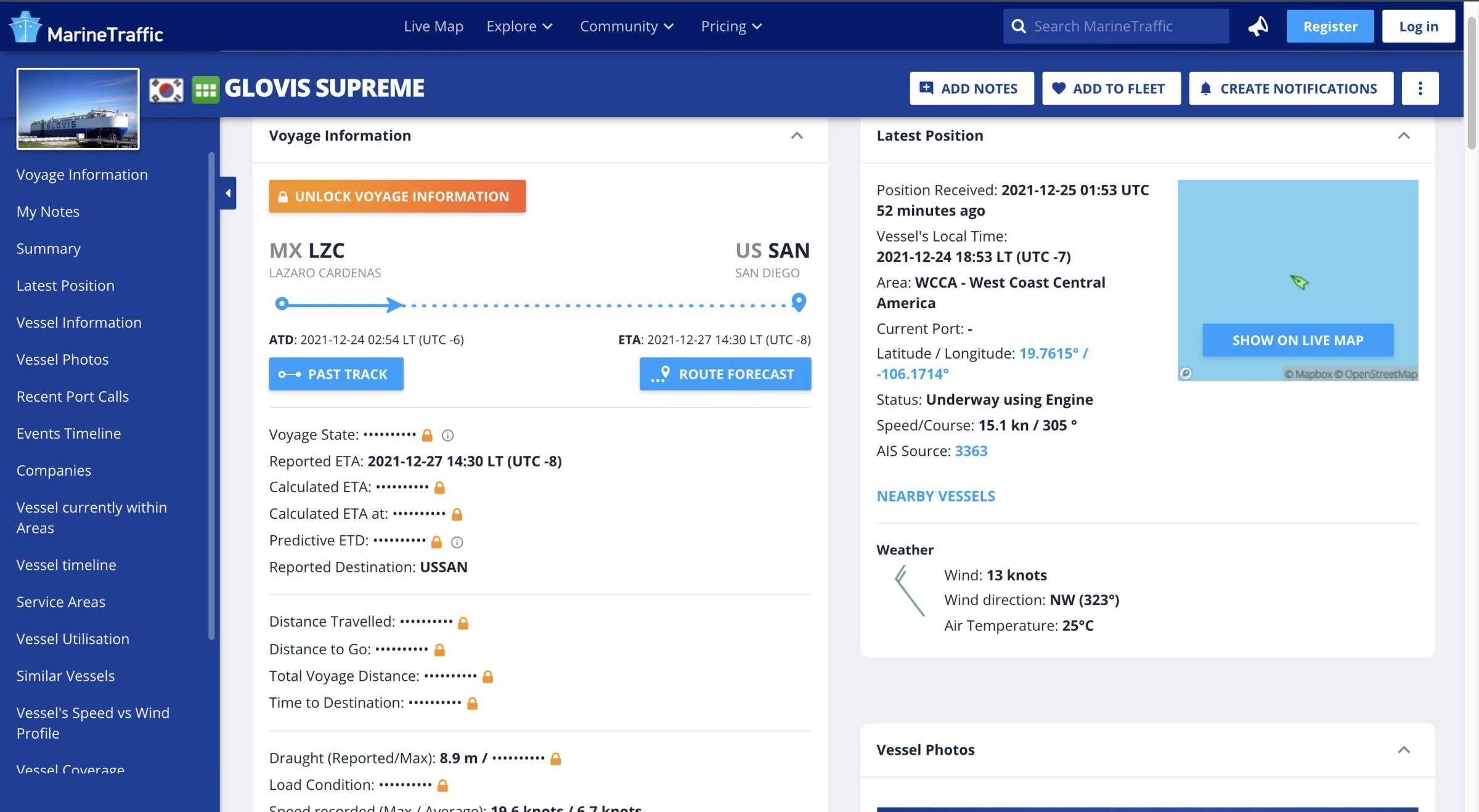
Task: Click the MarineTraffic ship logo
Action: pyautogui.click(x=26, y=26)
